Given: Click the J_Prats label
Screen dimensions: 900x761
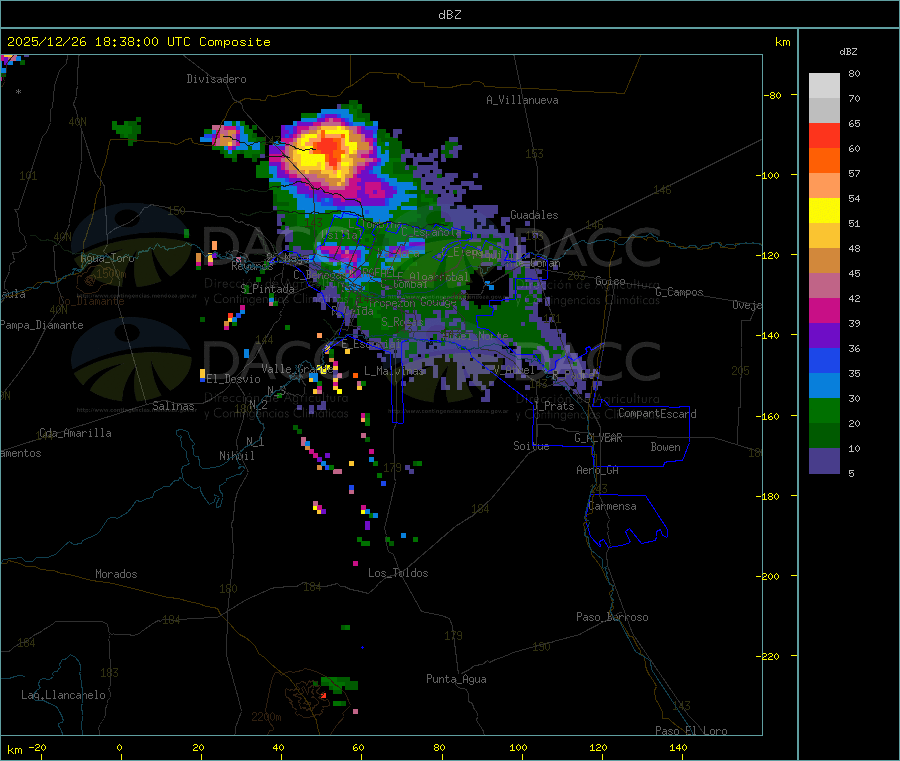Looking at the screenshot, I should click(553, 406).
